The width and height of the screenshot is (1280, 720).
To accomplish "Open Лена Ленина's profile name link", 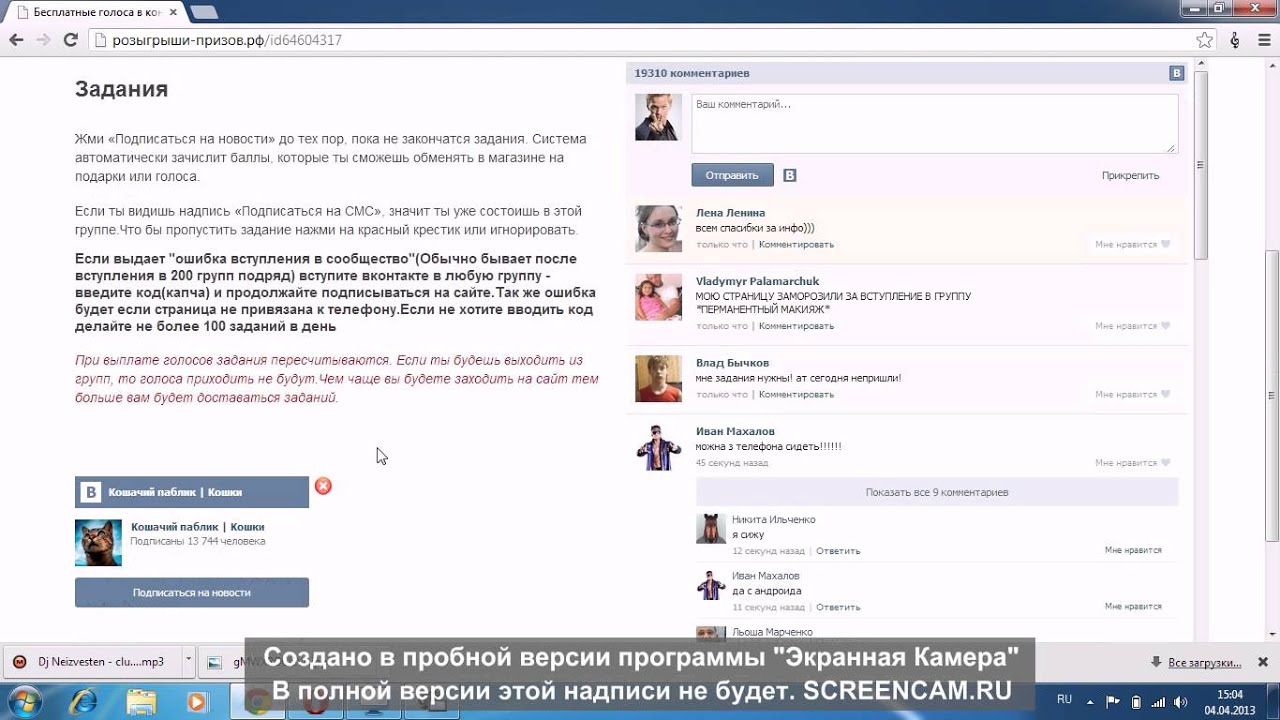I will click(x=730, y=213).
